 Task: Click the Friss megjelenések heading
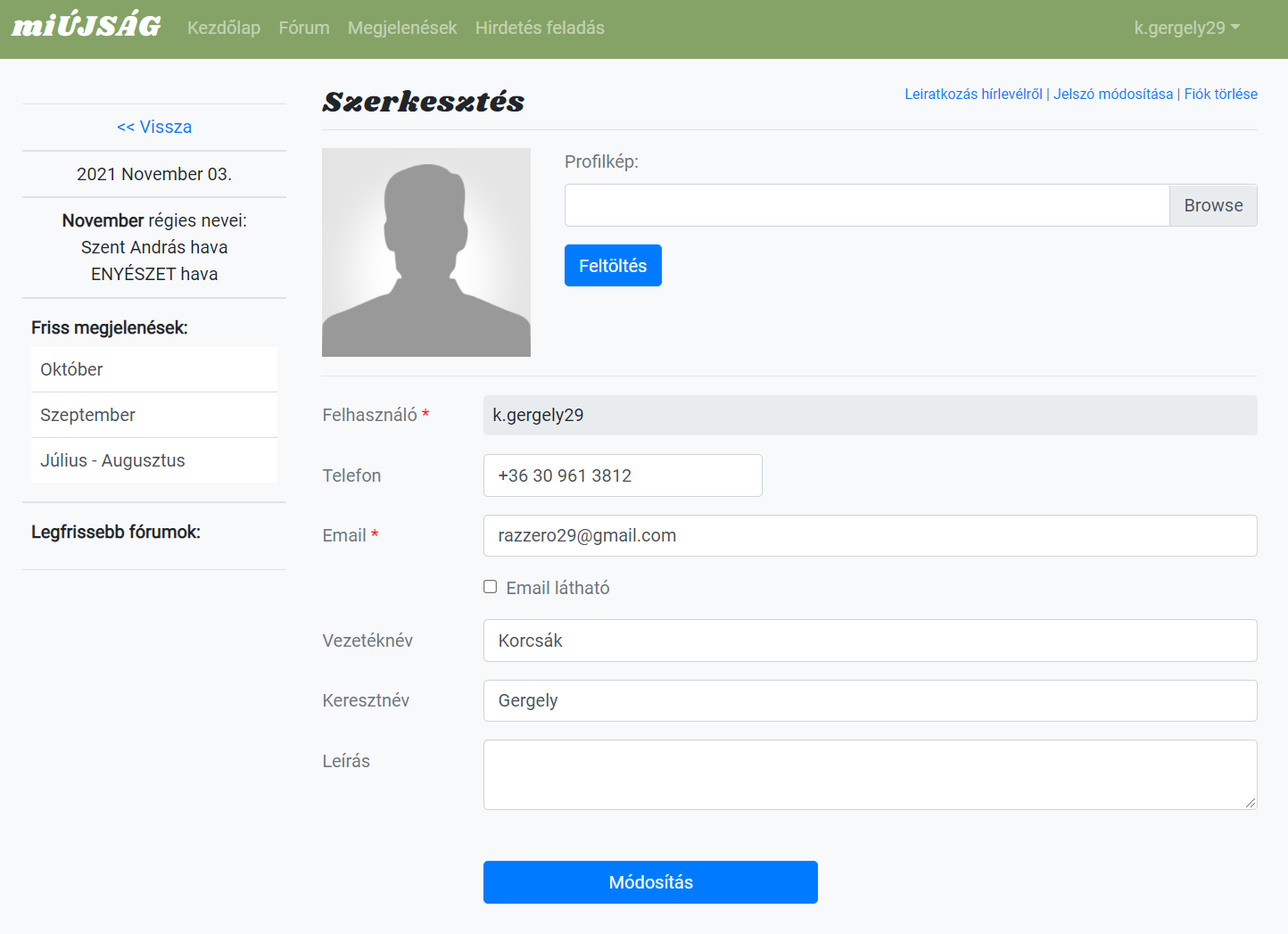110,327
